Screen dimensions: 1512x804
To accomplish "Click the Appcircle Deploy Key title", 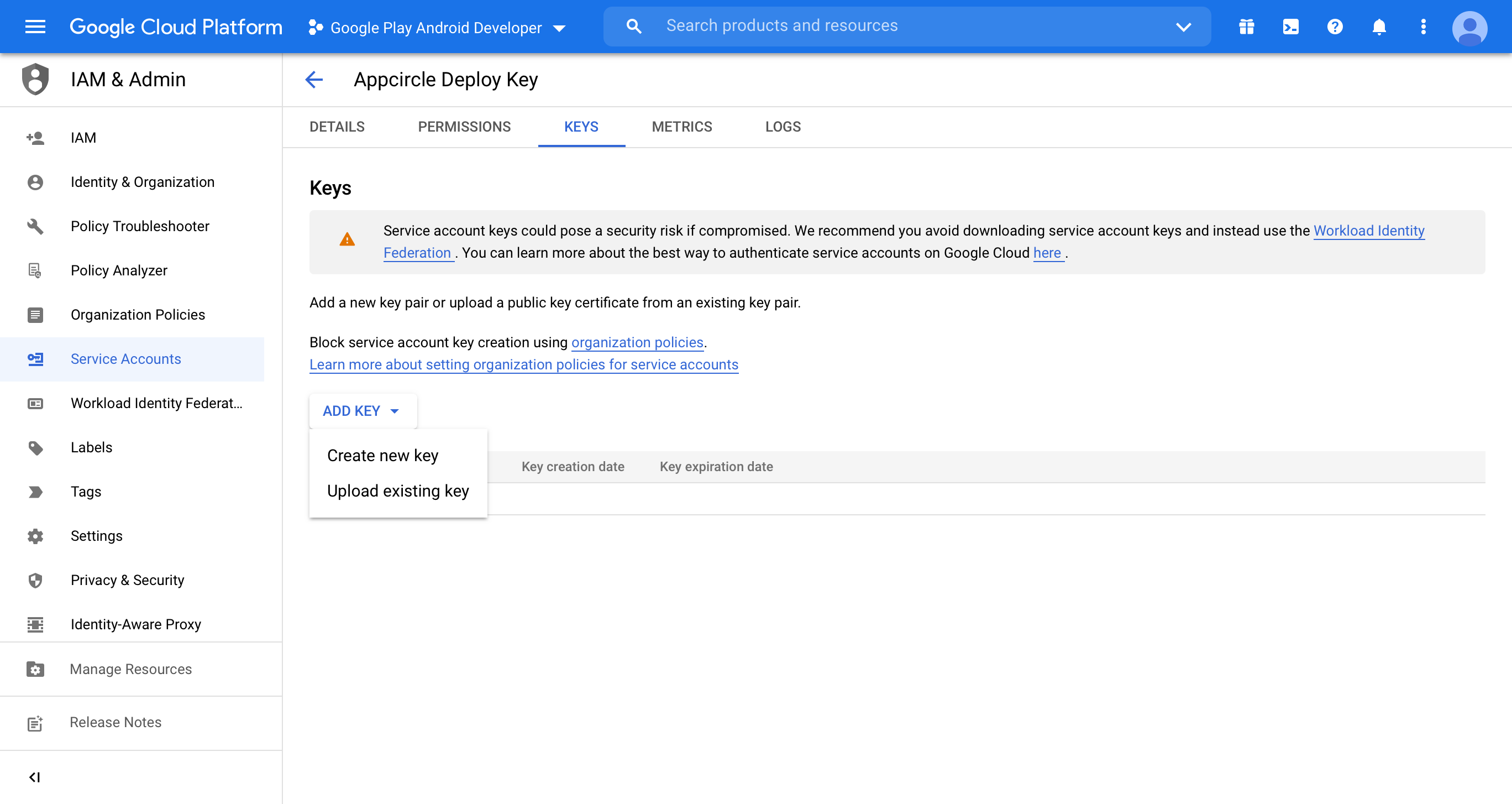I will (445, 79).
